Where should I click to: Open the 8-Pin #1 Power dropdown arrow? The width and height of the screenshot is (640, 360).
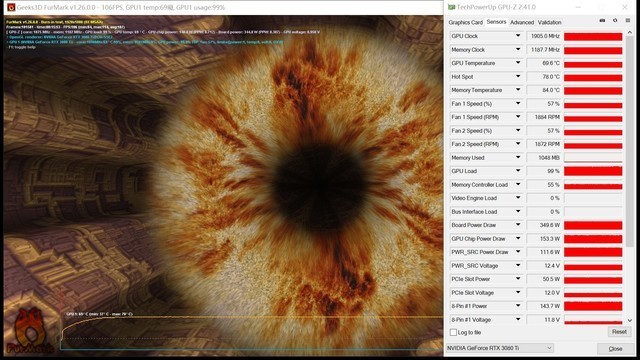518,306
